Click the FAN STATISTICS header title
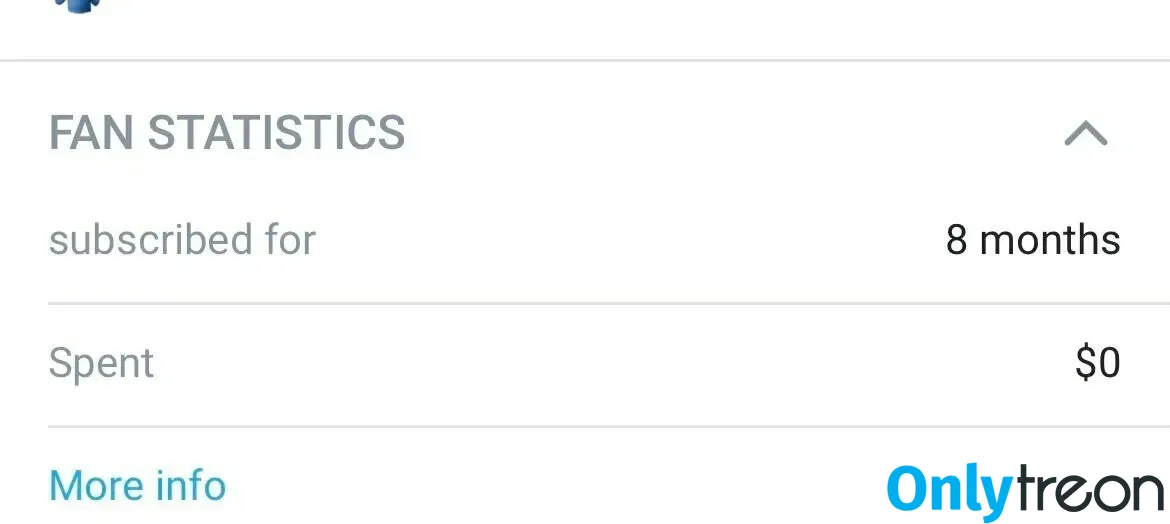This screenshot has width=1170, height=524. [x=227, y=133]
